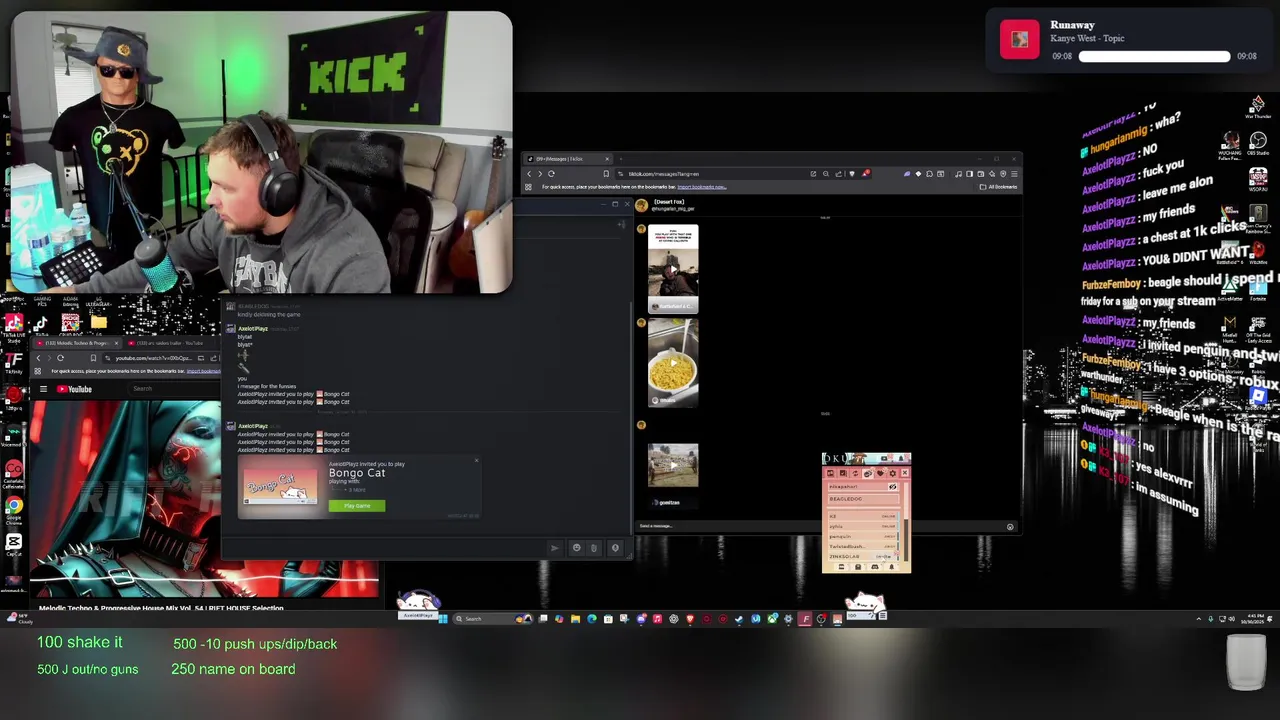
Task: Open File Explorer from the taskbar
Action: click(x=575, y=618)
